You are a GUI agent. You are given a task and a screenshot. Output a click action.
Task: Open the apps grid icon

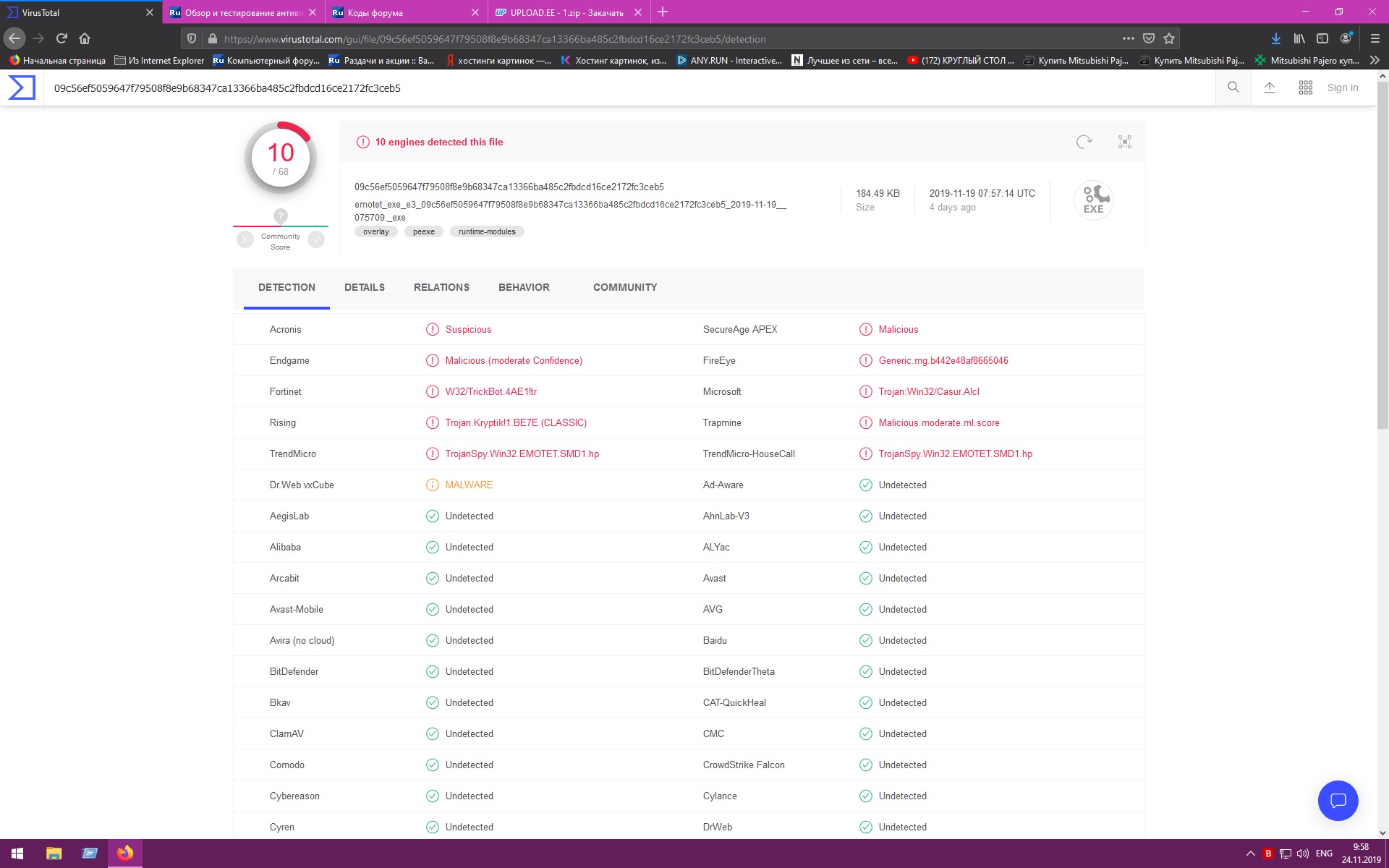click(x=1306, y=88)
